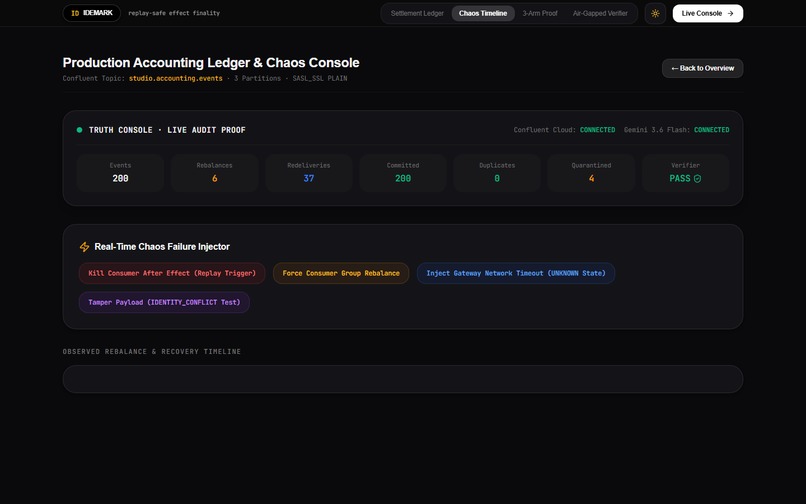Open the Settlement Ledger tab
The width and height of the screenshot is (806, 504).
pos(417,13)
